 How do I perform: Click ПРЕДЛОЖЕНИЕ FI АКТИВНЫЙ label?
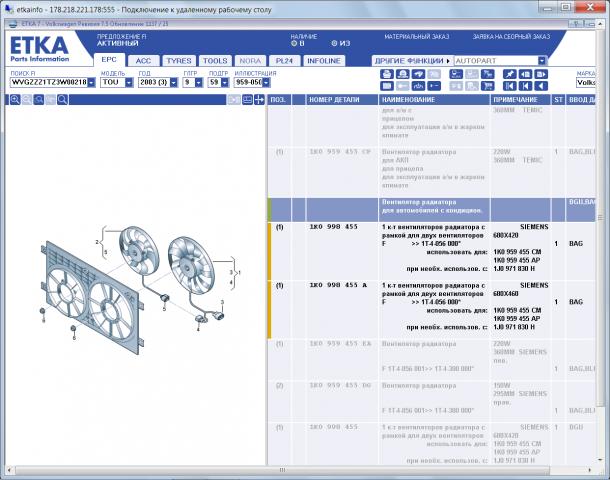coord(122,40)
